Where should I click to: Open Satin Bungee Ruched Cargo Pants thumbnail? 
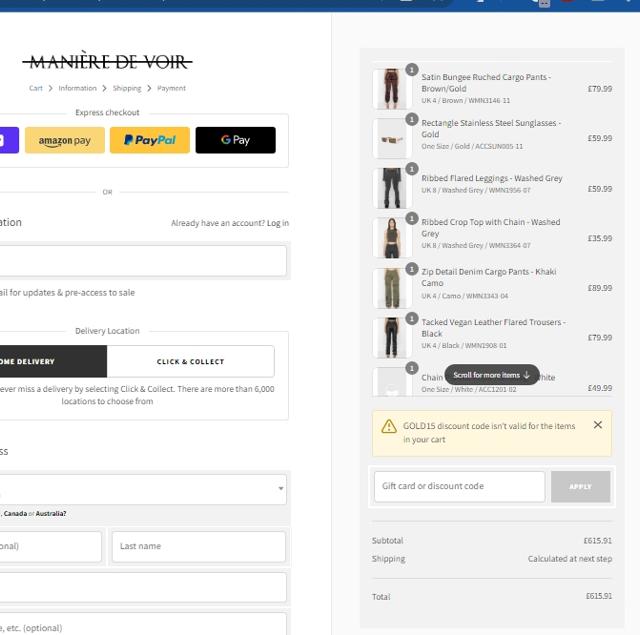tap(391, 89)
